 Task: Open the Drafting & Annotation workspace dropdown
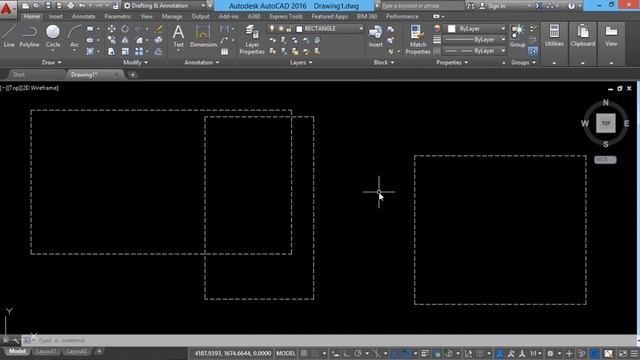coord(164,6)
